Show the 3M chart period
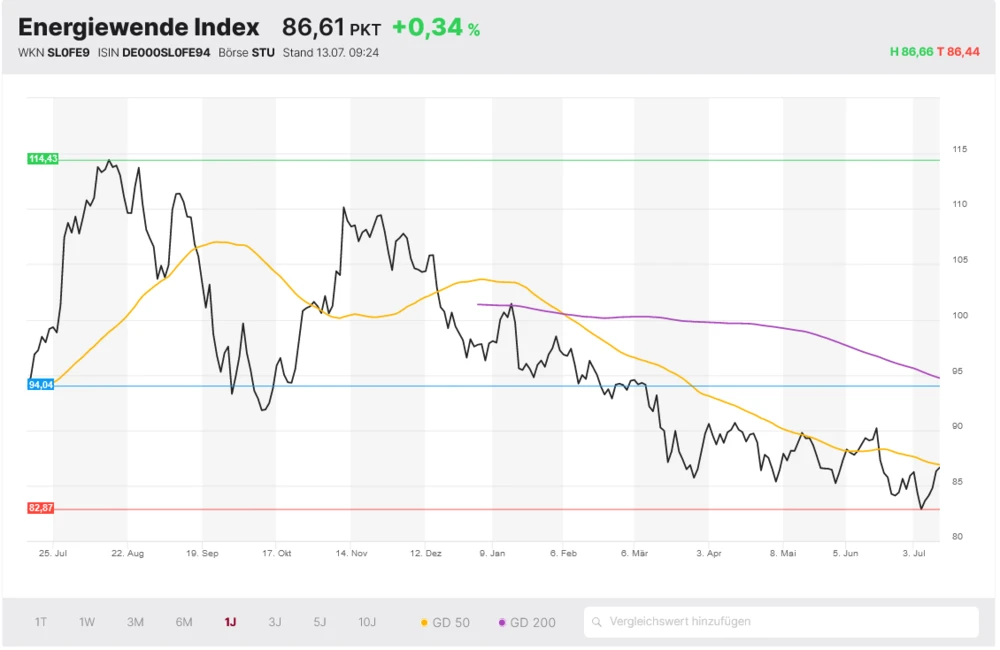Screen dimensions: 1000x650 point(135,622)
